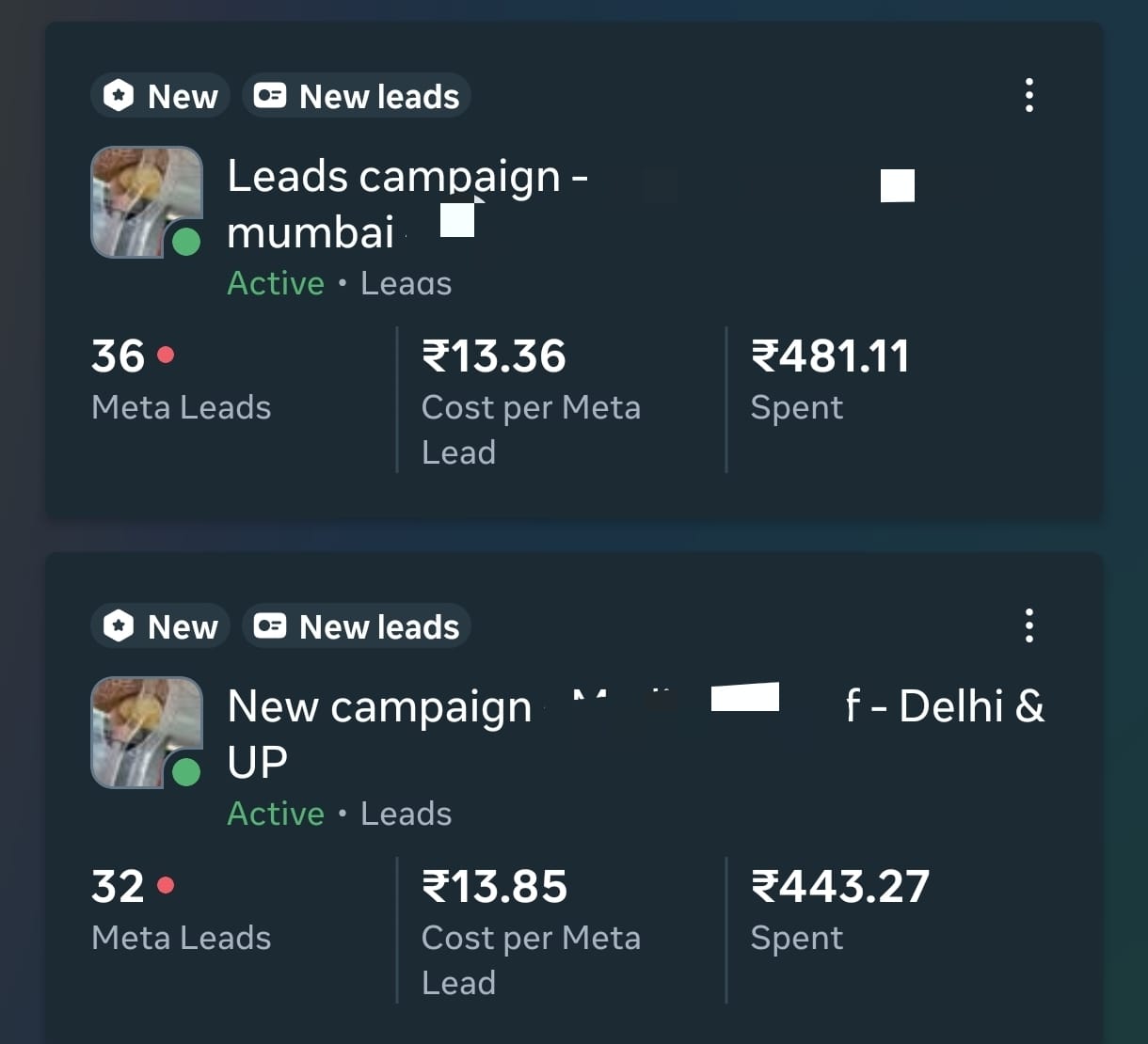
Task: Select the ₹13.85 Cost per Meta Lead metric
Action: [x=495, y=887]
